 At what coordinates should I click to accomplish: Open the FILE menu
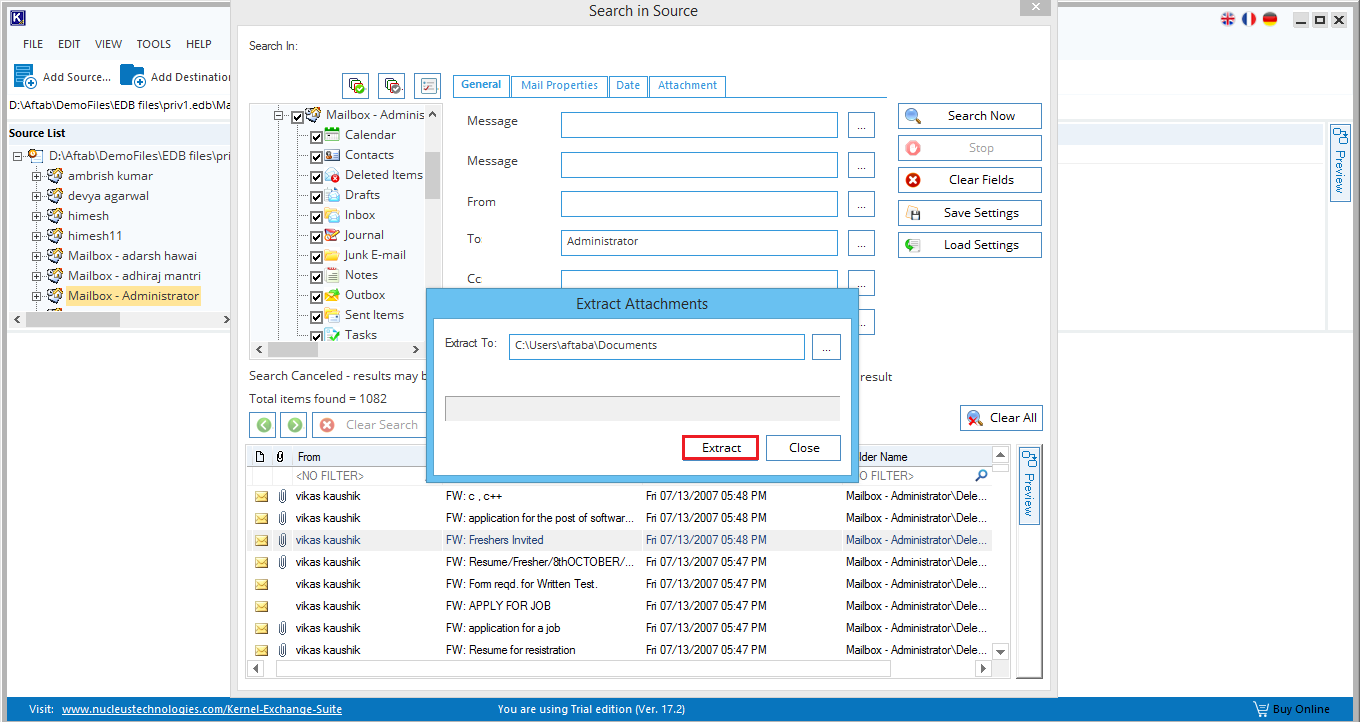pyautogui.click(x=33, y=44)
